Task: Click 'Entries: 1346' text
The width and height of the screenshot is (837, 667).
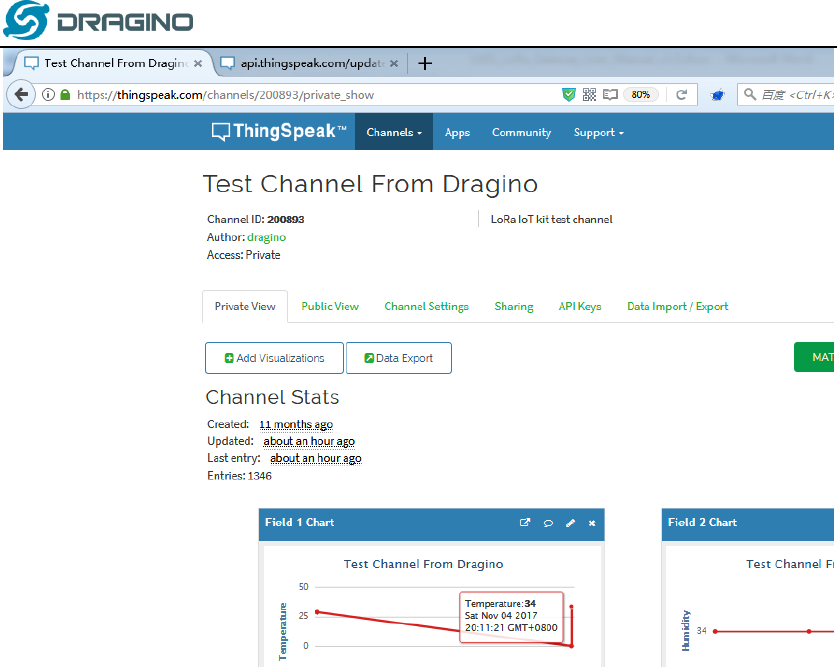Action: (239, 475)
